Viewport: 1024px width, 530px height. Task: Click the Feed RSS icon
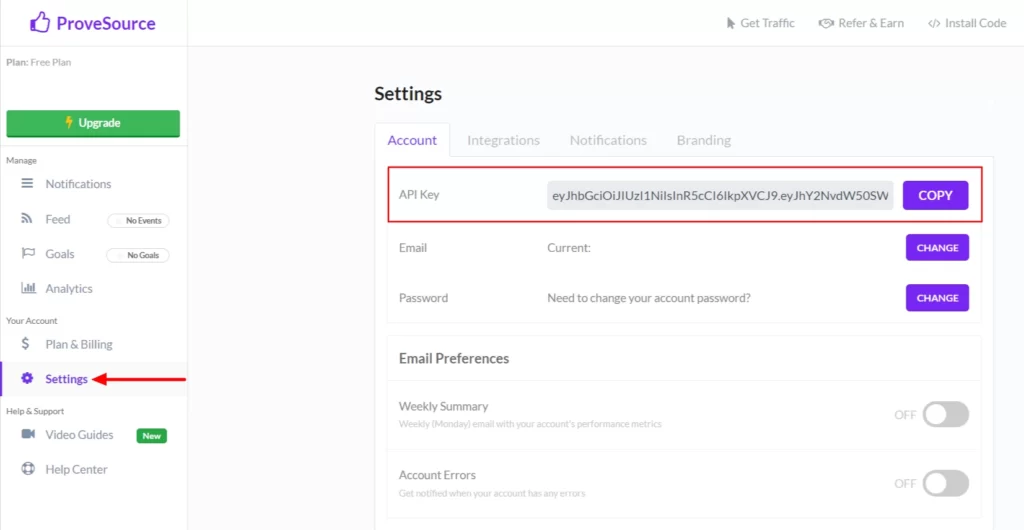click(27, 219)
